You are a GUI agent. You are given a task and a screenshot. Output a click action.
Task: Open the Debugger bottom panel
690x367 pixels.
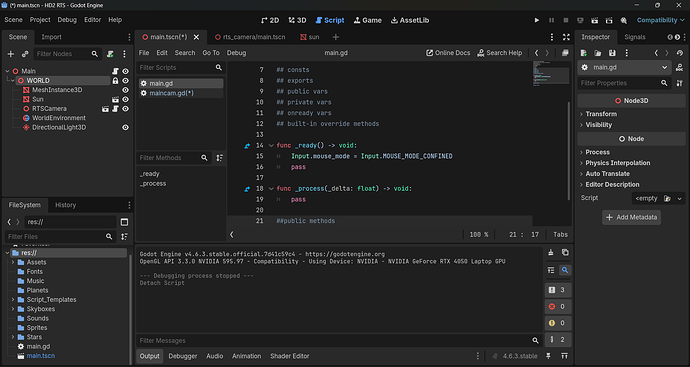tap(183, 356)
